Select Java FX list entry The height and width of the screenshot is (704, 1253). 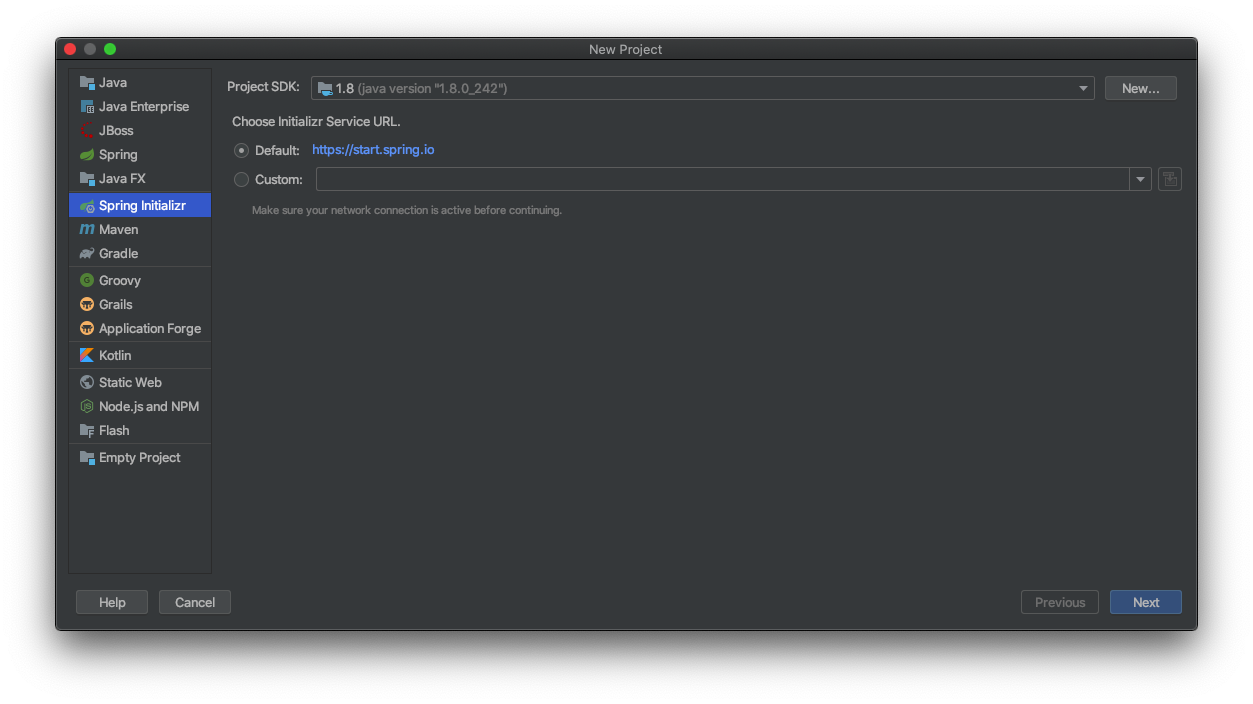(140, 178)
